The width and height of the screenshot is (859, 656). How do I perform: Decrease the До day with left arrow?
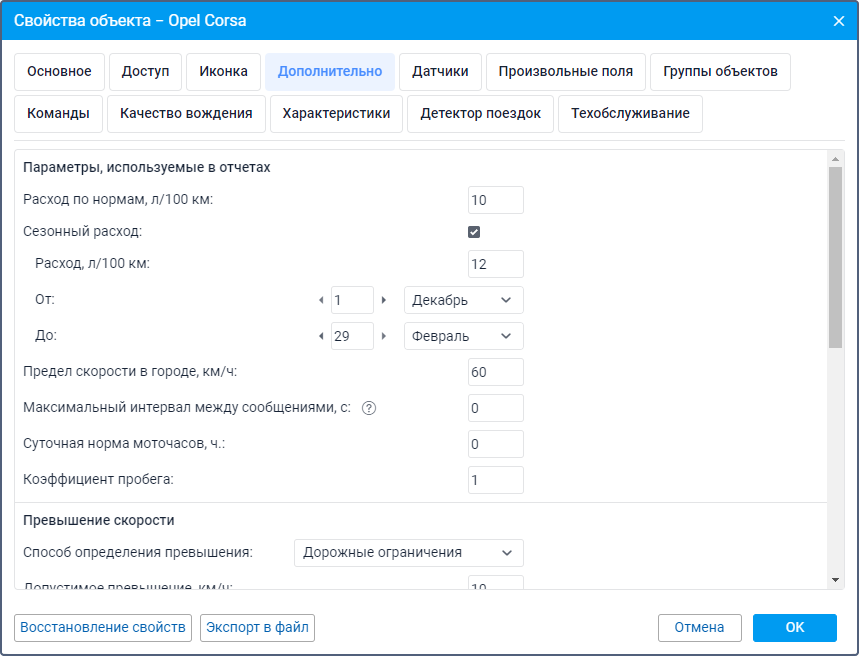(x=321, y=336)
